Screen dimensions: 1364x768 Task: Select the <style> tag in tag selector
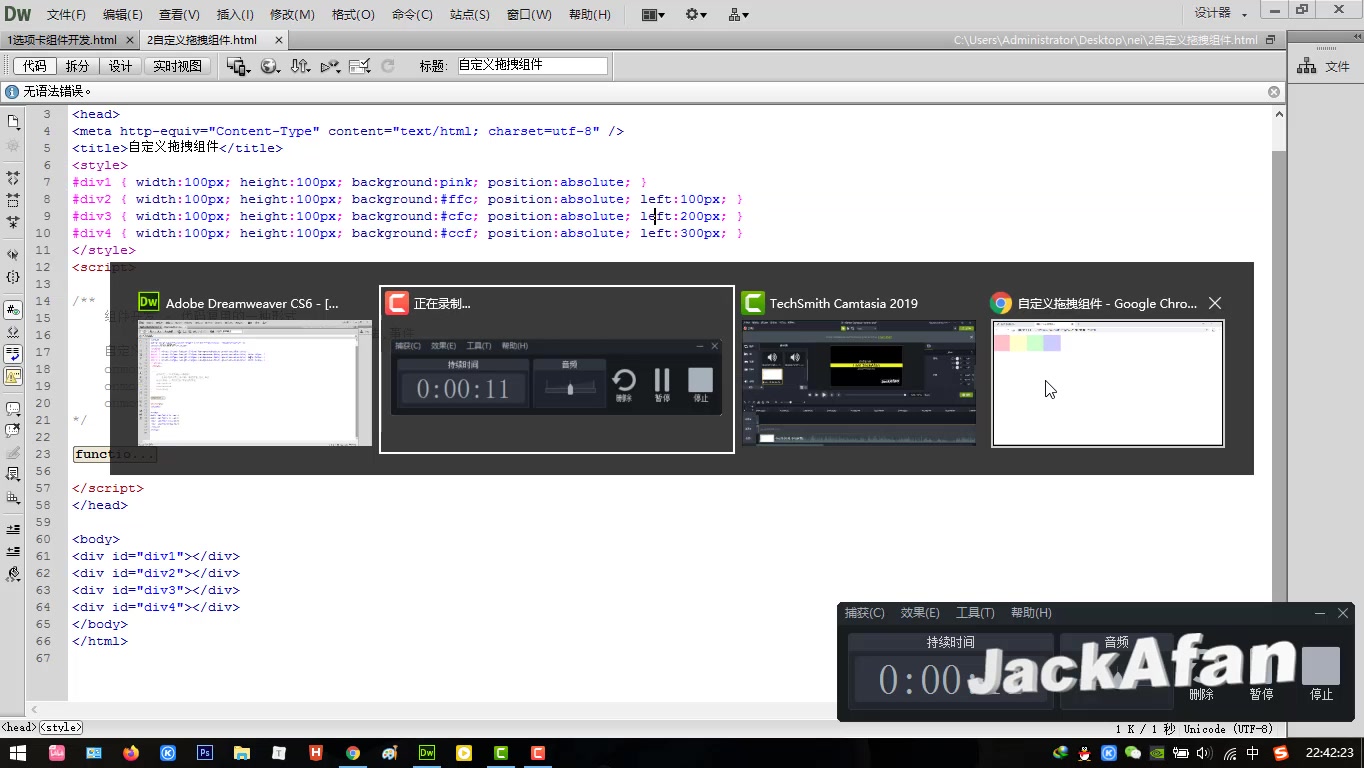point(61,728)
